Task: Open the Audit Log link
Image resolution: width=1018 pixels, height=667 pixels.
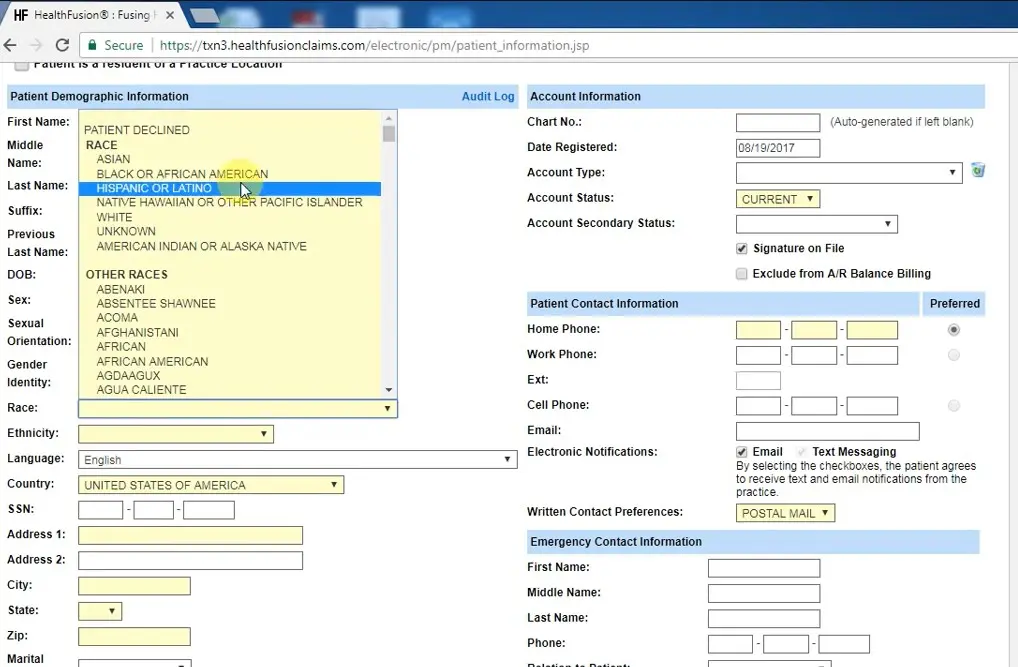Action: click(487, 97)
